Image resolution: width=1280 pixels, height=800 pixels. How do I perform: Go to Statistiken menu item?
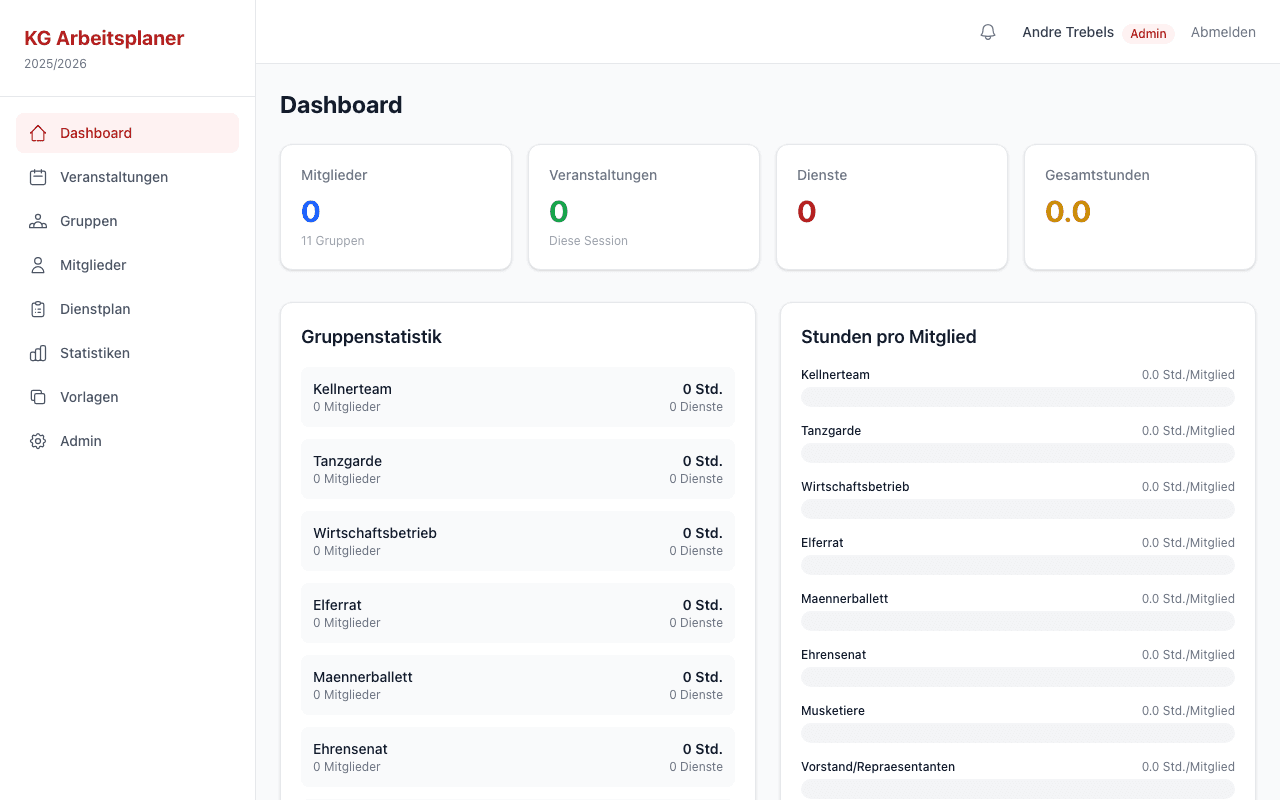[x=95, y=353]
